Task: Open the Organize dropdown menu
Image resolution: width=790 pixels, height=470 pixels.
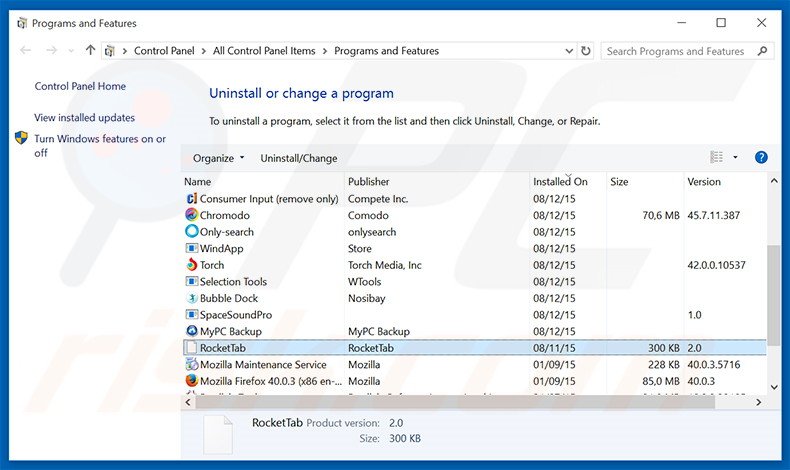Action: pyautogui.click(x=218, y=158)
